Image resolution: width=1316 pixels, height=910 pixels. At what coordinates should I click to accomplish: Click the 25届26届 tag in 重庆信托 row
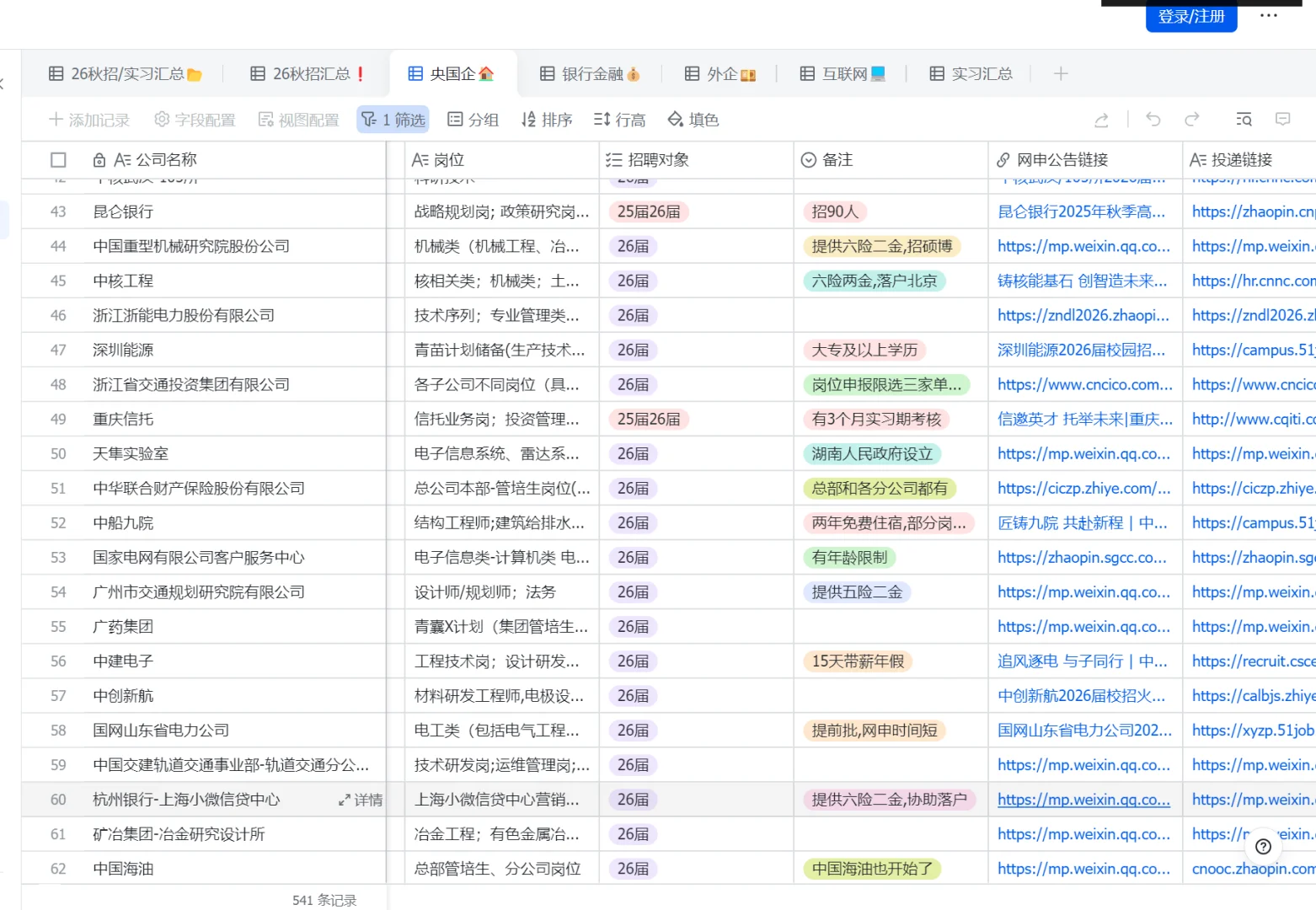649,419
